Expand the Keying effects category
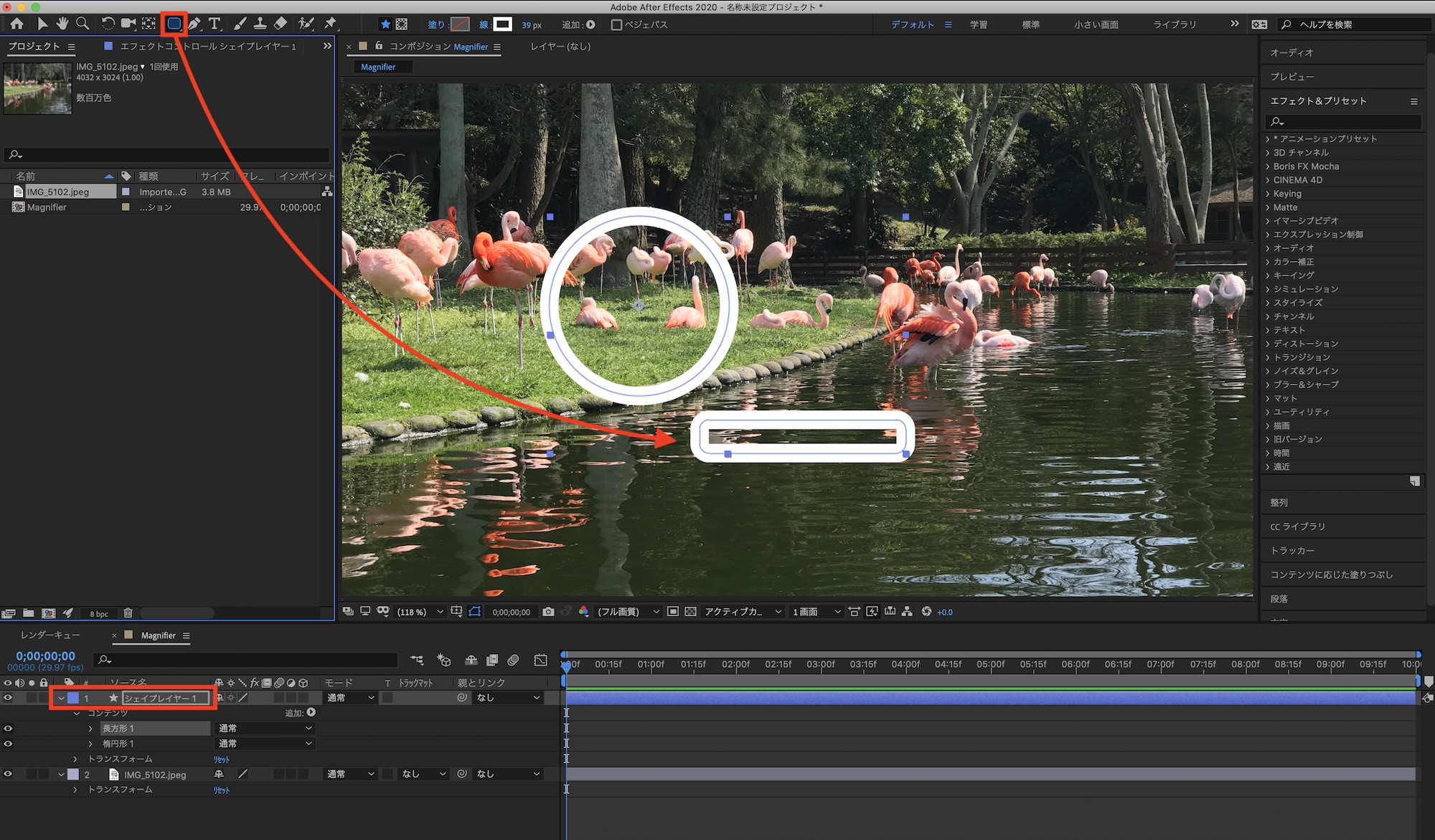The width and height of the screenshot is (1435, 840). pos(1268,194)
